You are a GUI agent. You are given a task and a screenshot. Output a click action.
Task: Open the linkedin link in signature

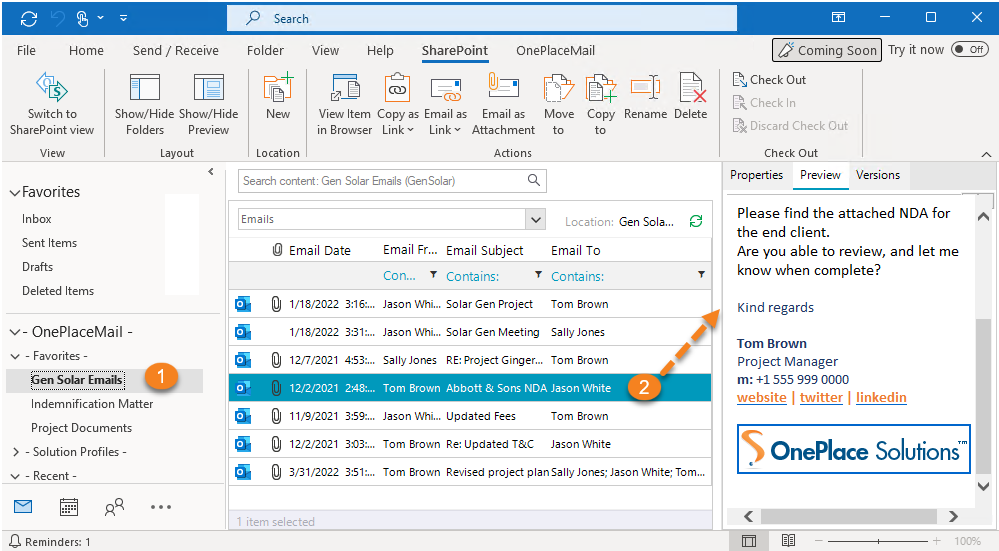(881, 397)
